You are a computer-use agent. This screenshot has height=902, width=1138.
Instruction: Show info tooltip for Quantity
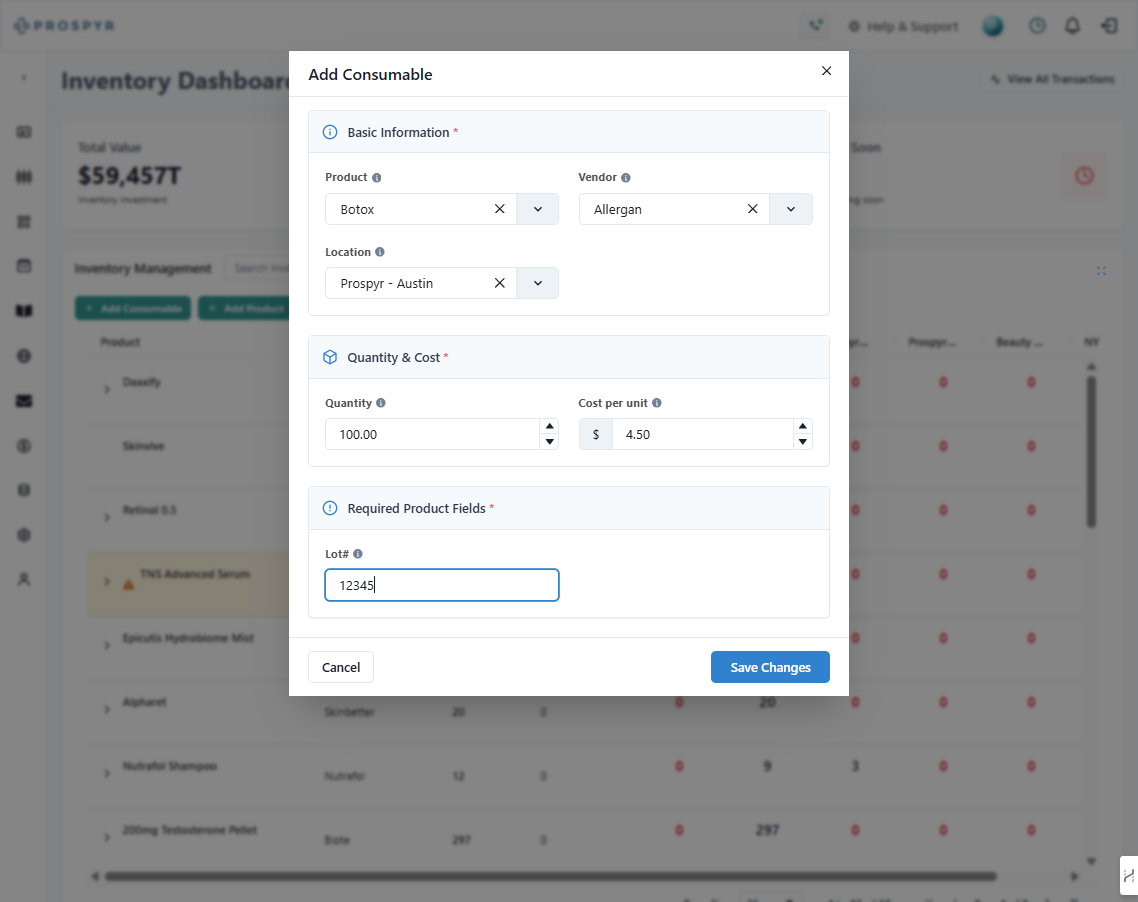pos(381,403)
